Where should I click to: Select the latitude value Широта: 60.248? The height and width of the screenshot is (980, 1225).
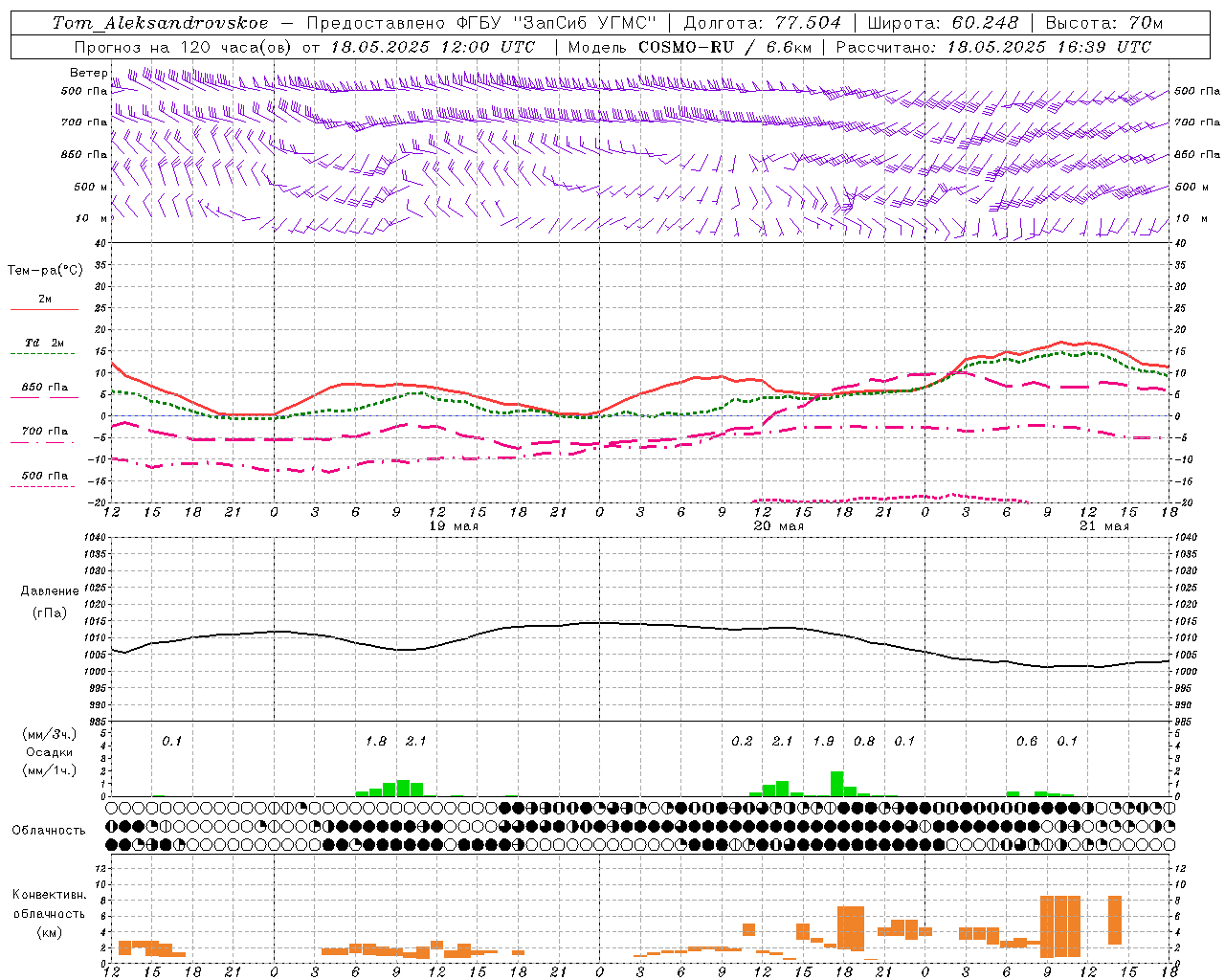945,23
